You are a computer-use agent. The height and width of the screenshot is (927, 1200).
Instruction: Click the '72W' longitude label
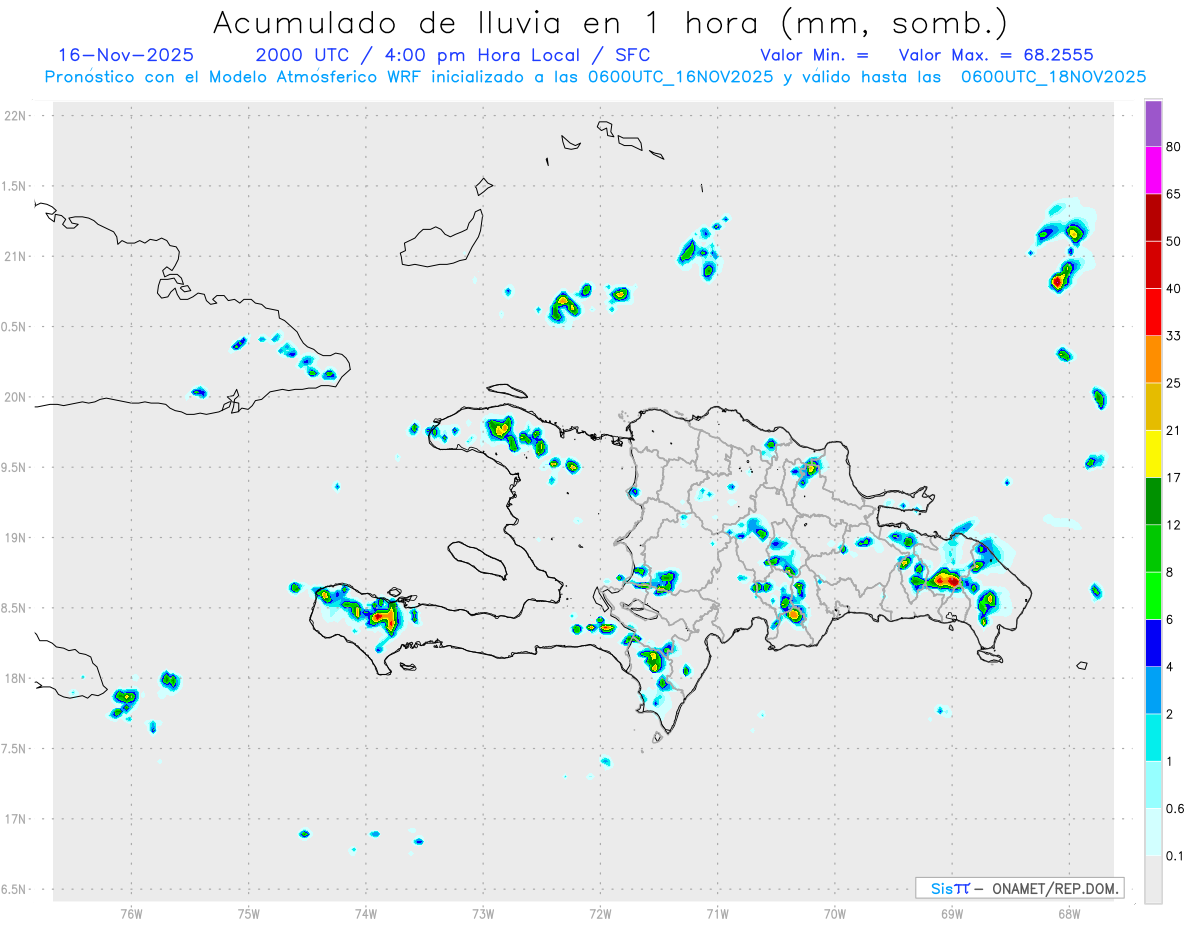click(x=600, y=914)
